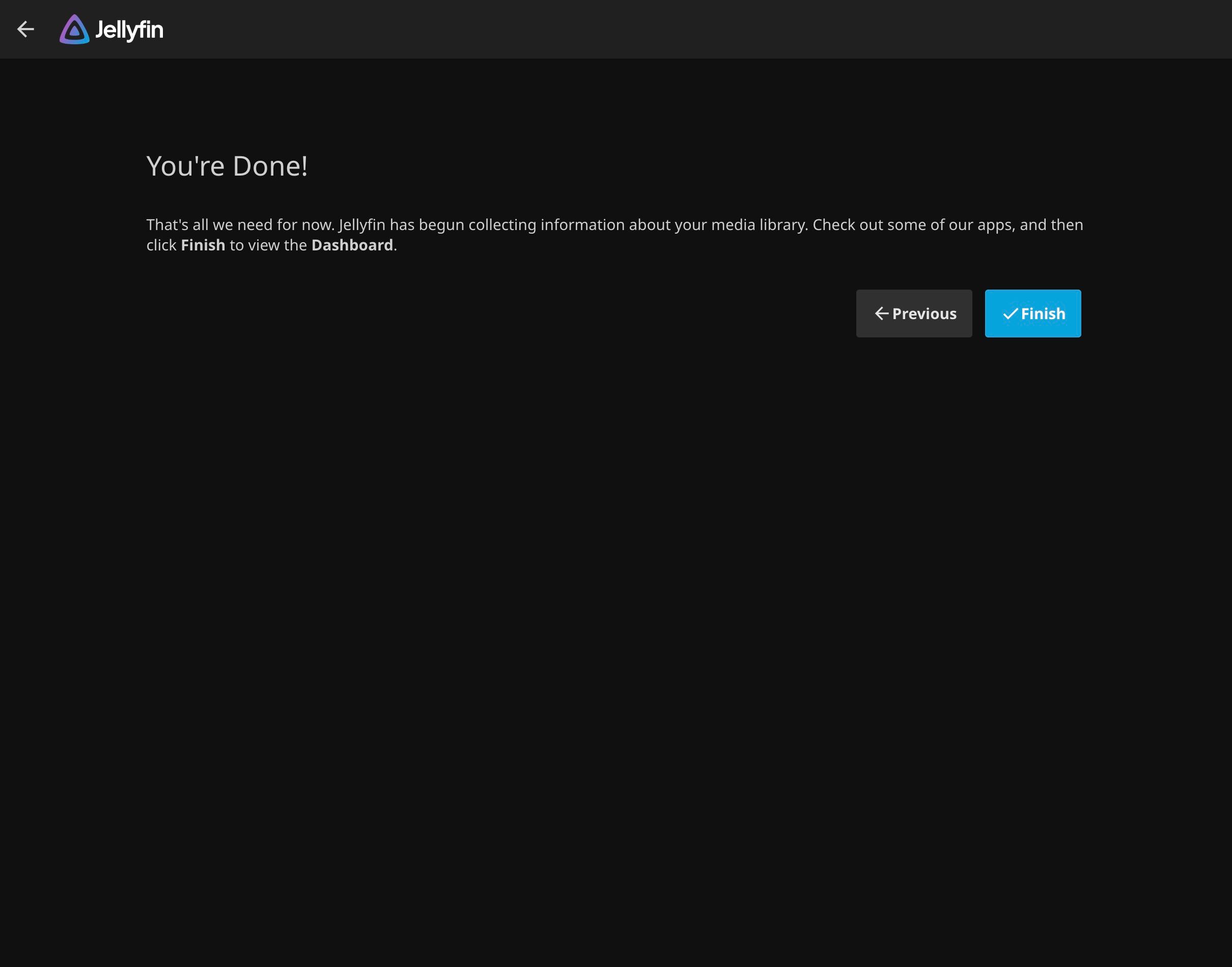Click the checkmark icon on Finish
Image resolution: width=1232 pixels, height=967 pixels.
(x=1010, y=314)
